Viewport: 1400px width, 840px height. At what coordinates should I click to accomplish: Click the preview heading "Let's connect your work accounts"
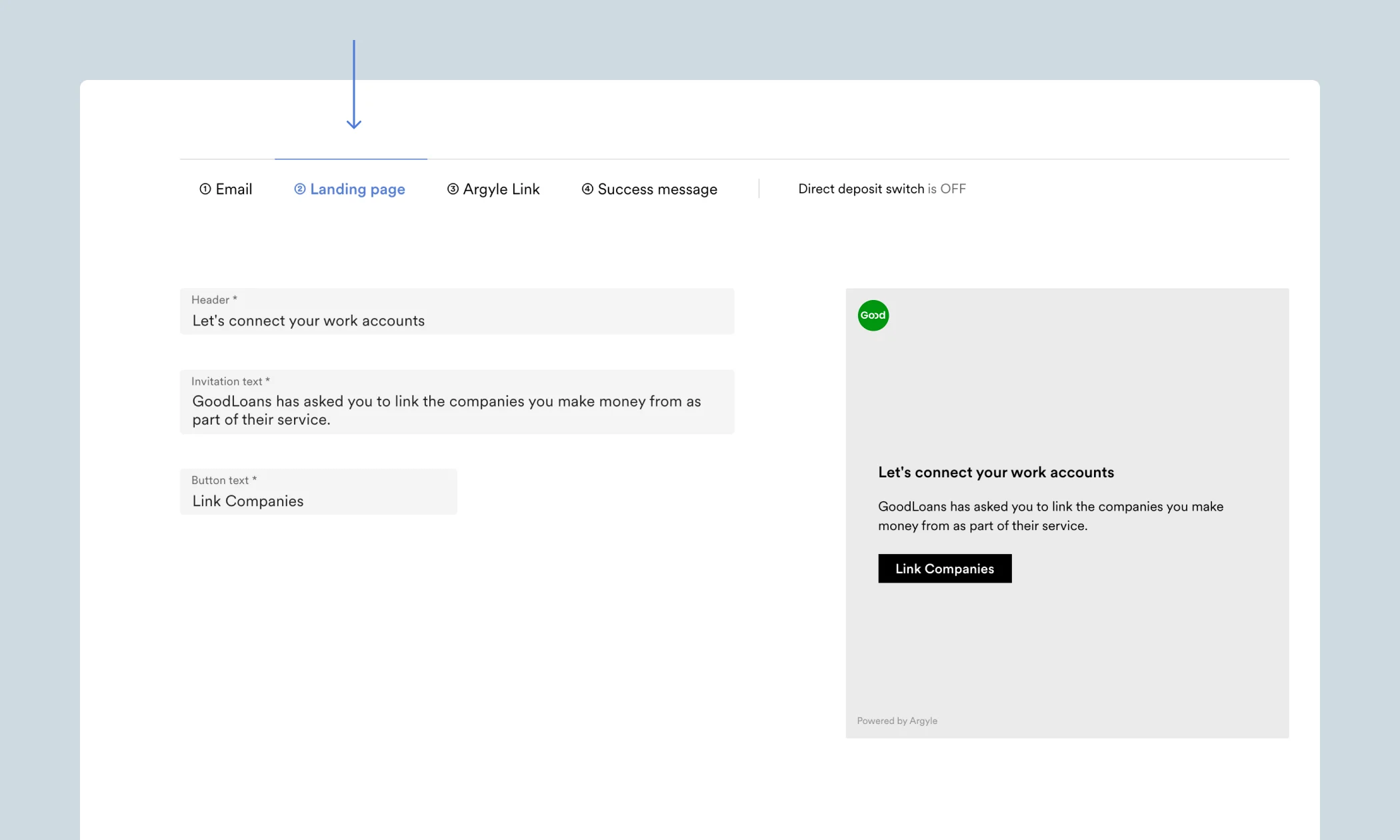[x=996, y=473]
